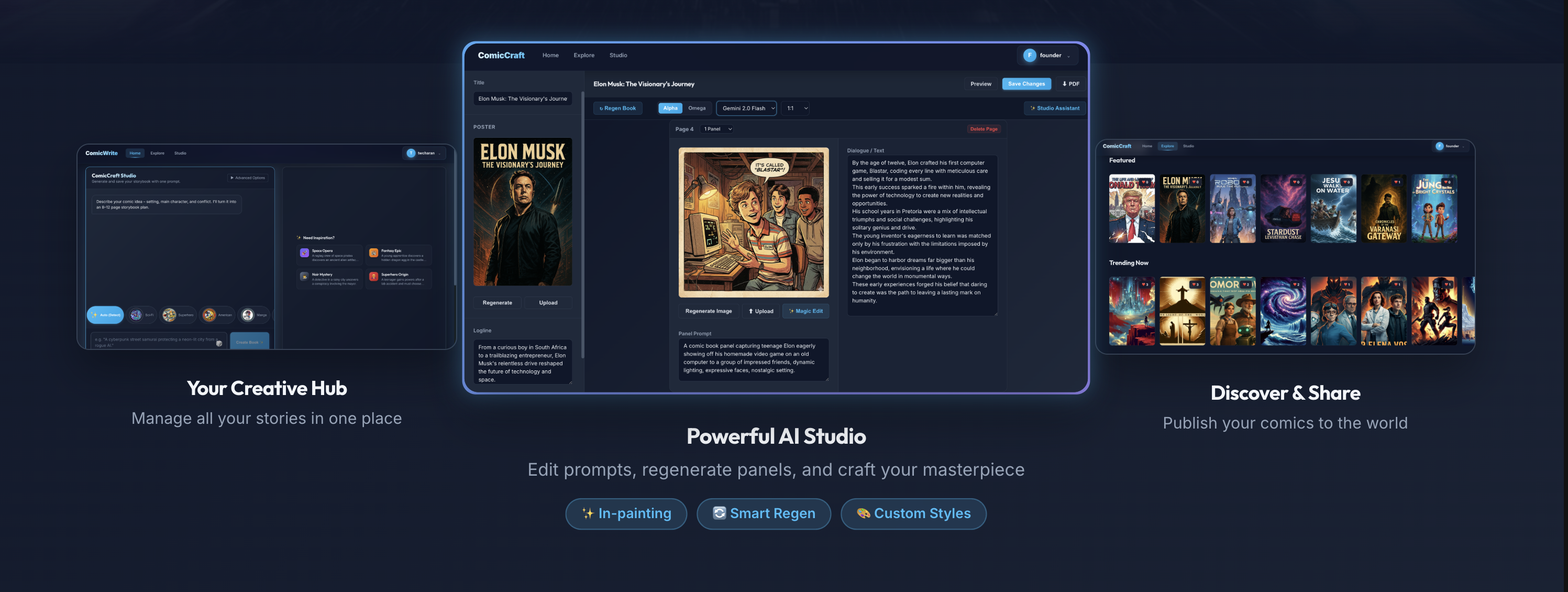Click the Panel Prompt text area
The height and width of the screenshot is (592, 1568).
754,359
